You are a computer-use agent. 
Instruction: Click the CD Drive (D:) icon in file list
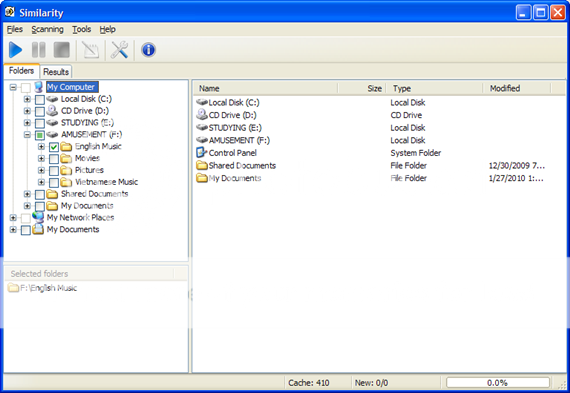[201, 115]
